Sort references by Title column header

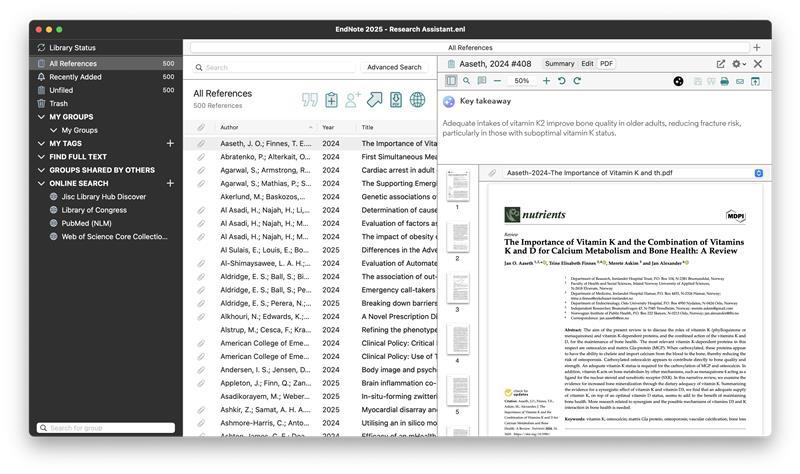367,127
